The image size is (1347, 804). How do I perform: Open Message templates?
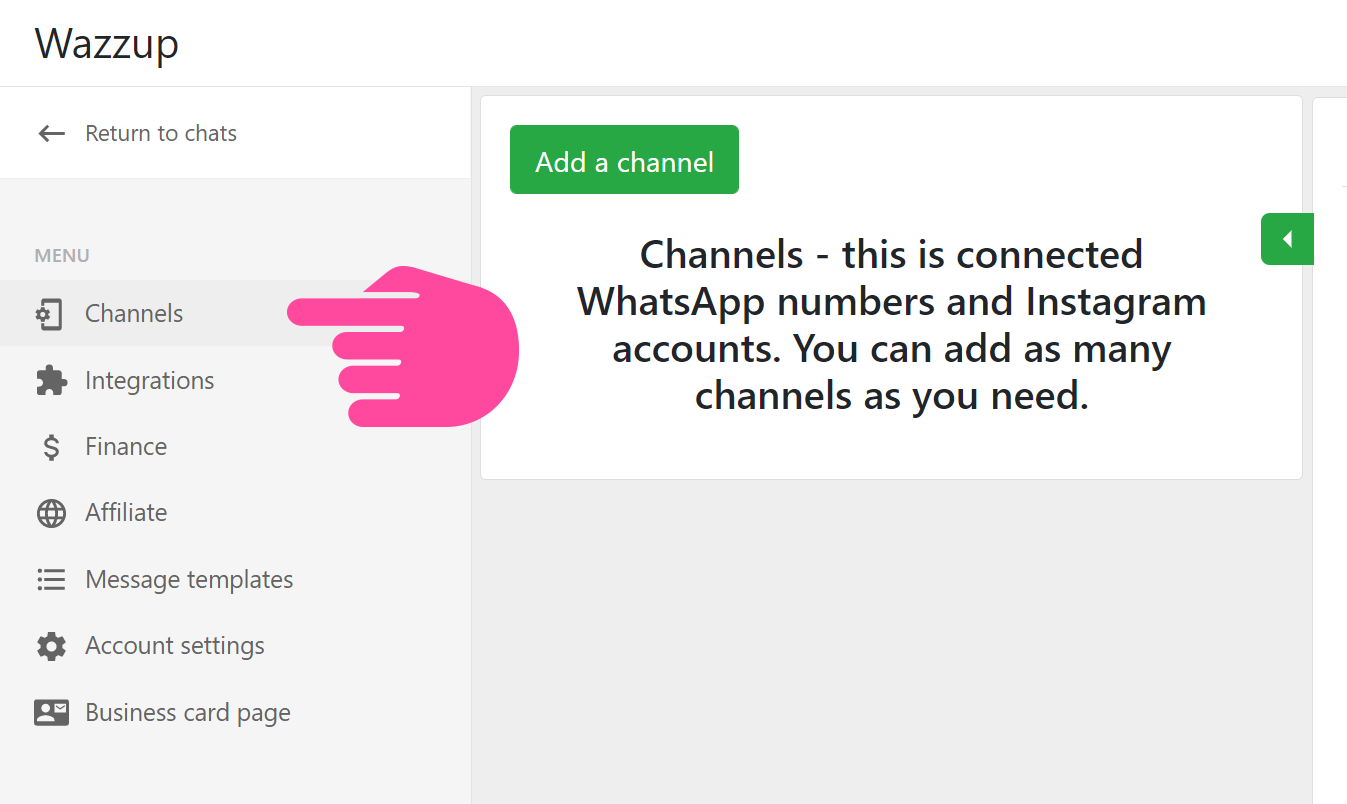point(189,579)
